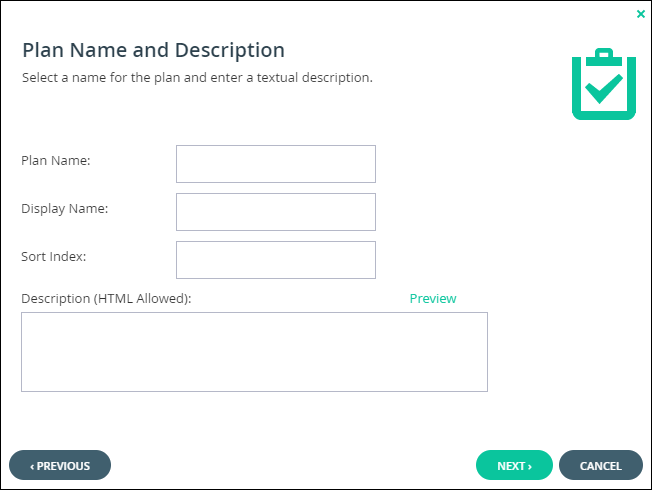Click the "Plan Name:" label
The image size is (652, 490).
(x=56, y=161)
